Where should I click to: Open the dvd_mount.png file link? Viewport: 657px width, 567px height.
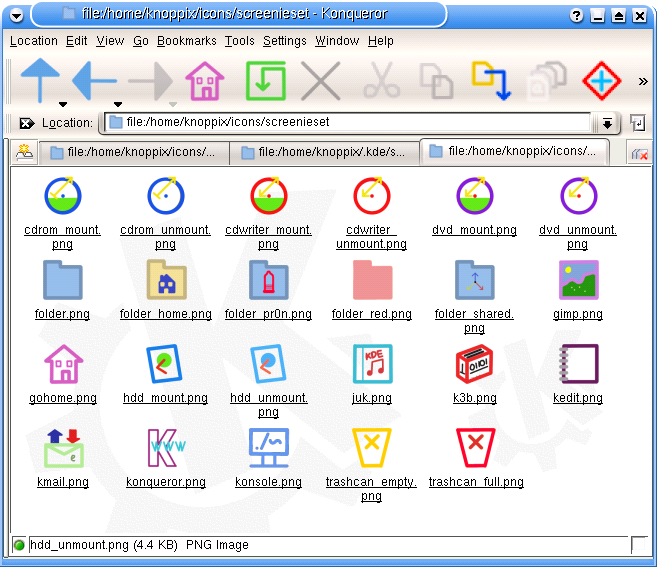pos(474,230)
